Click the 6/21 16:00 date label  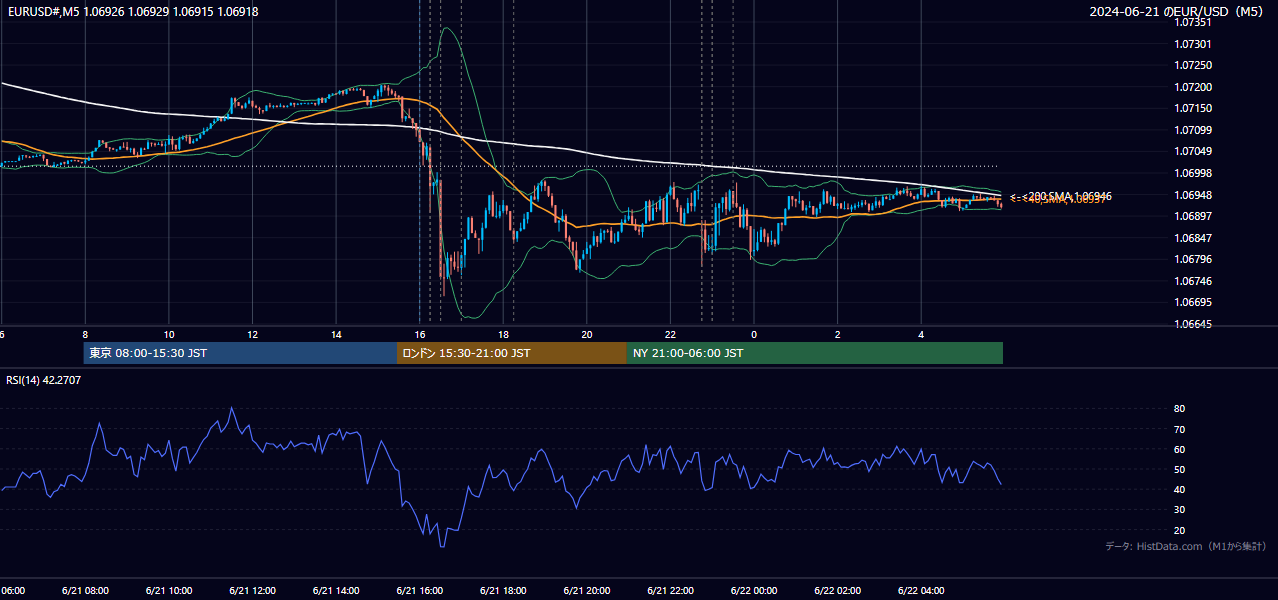[420, 590]
